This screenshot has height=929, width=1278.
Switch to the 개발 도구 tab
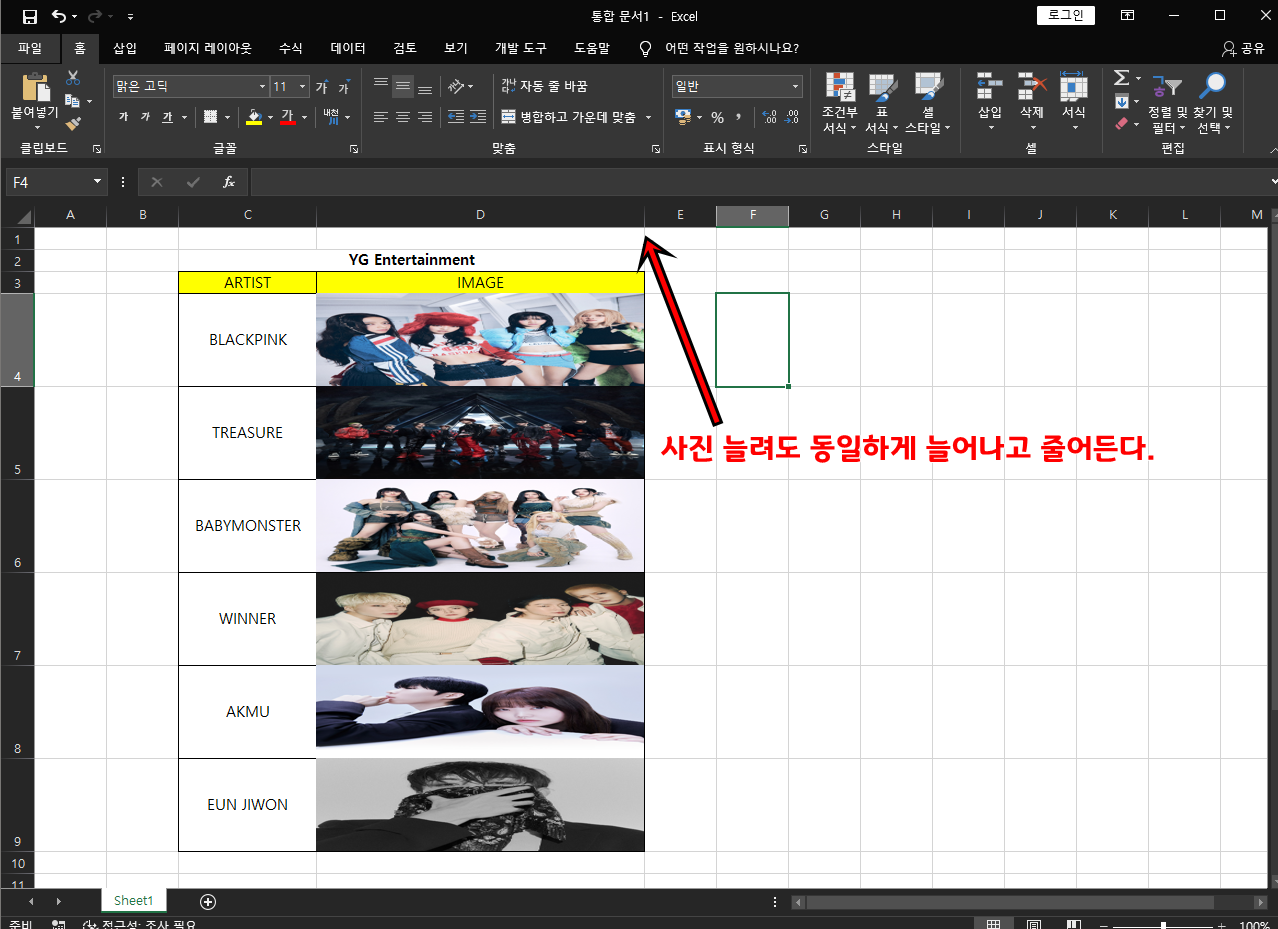[521, 48]
